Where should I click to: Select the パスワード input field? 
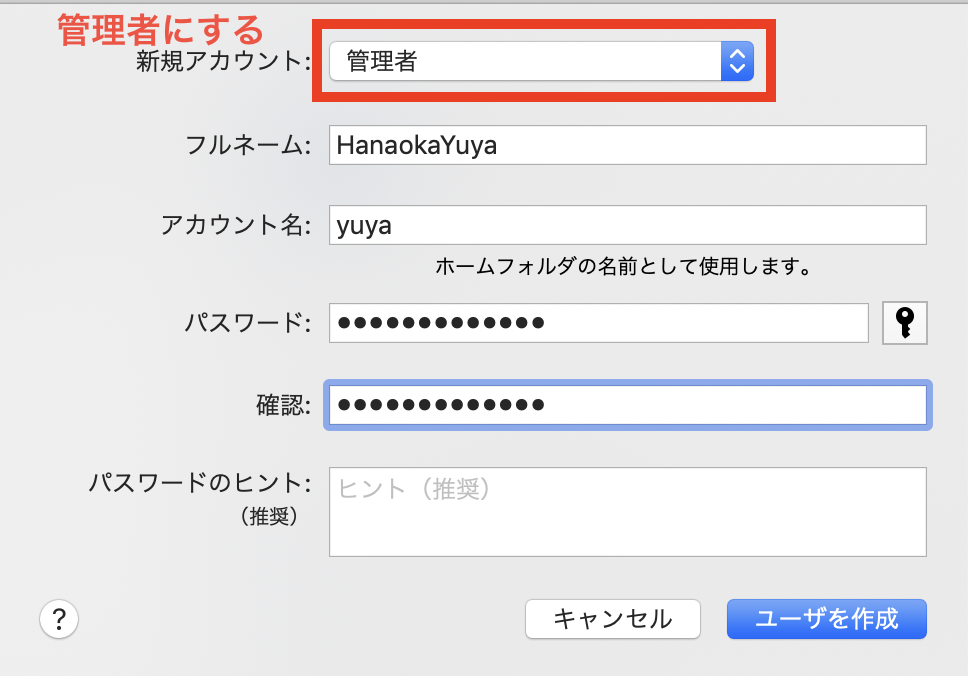coord(599,322)
